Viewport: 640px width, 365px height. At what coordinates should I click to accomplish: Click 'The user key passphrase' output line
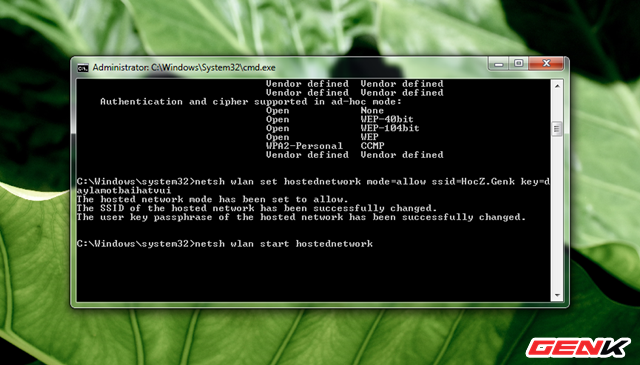coord(301,217)
